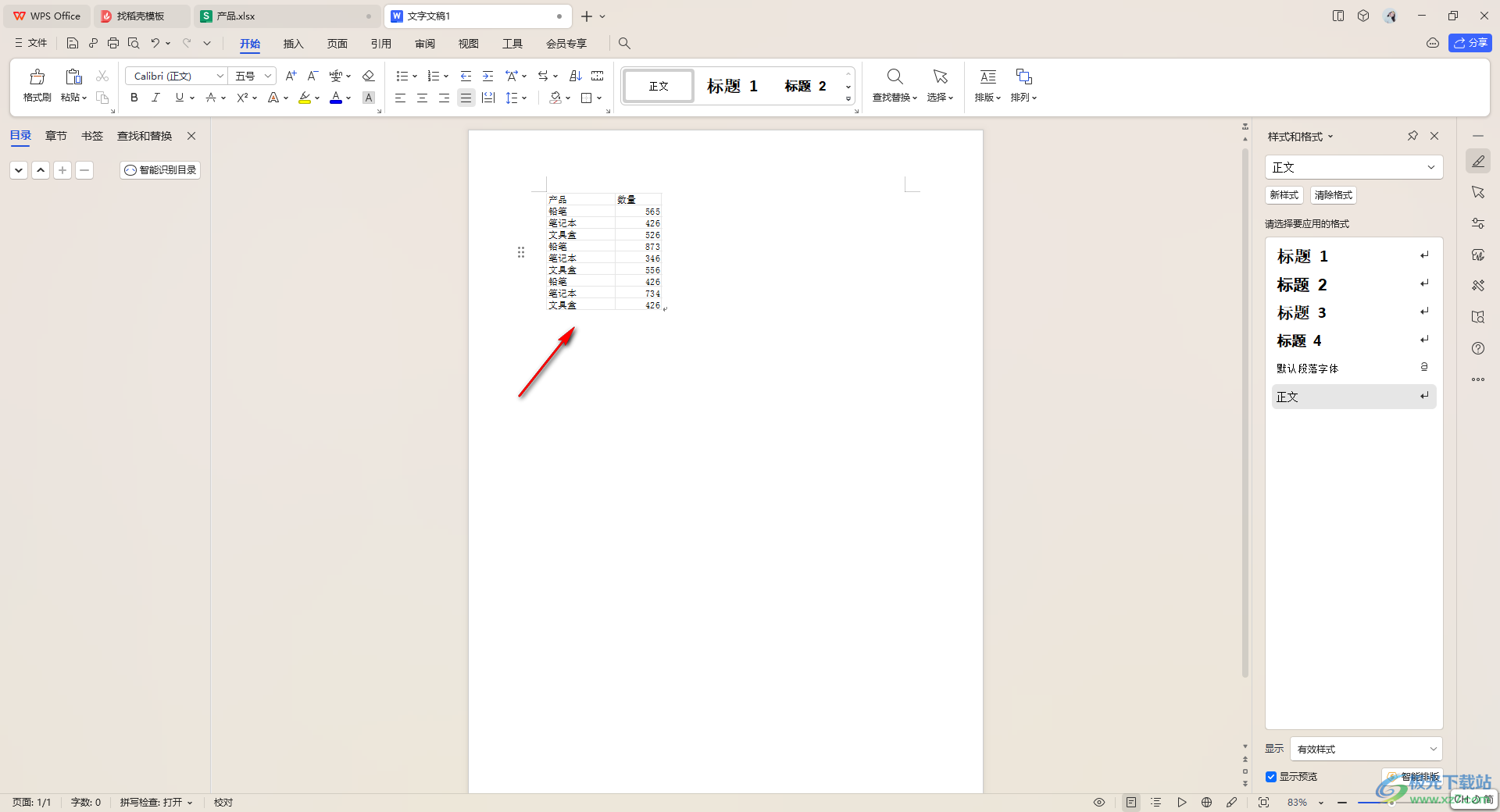This screenshot has width=1500, height=812.
Task: Toggle Italic formatting
Action: pyautogui.click(x=156, y=98)
